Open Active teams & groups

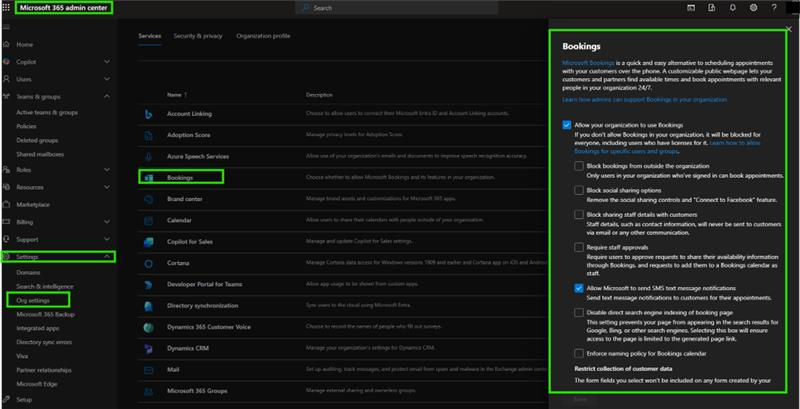pos(47,112)
